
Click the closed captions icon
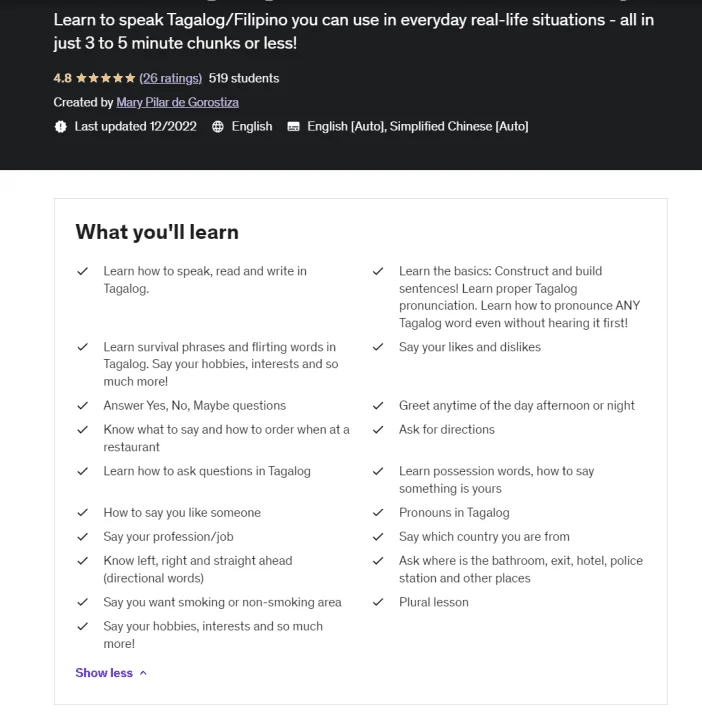coord(293,126)
